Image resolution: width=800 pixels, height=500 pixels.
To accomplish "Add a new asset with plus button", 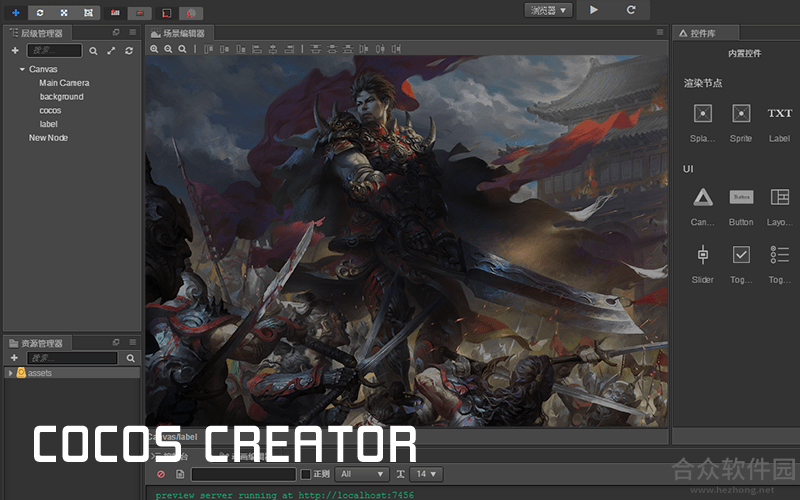I will coord(14,358).
